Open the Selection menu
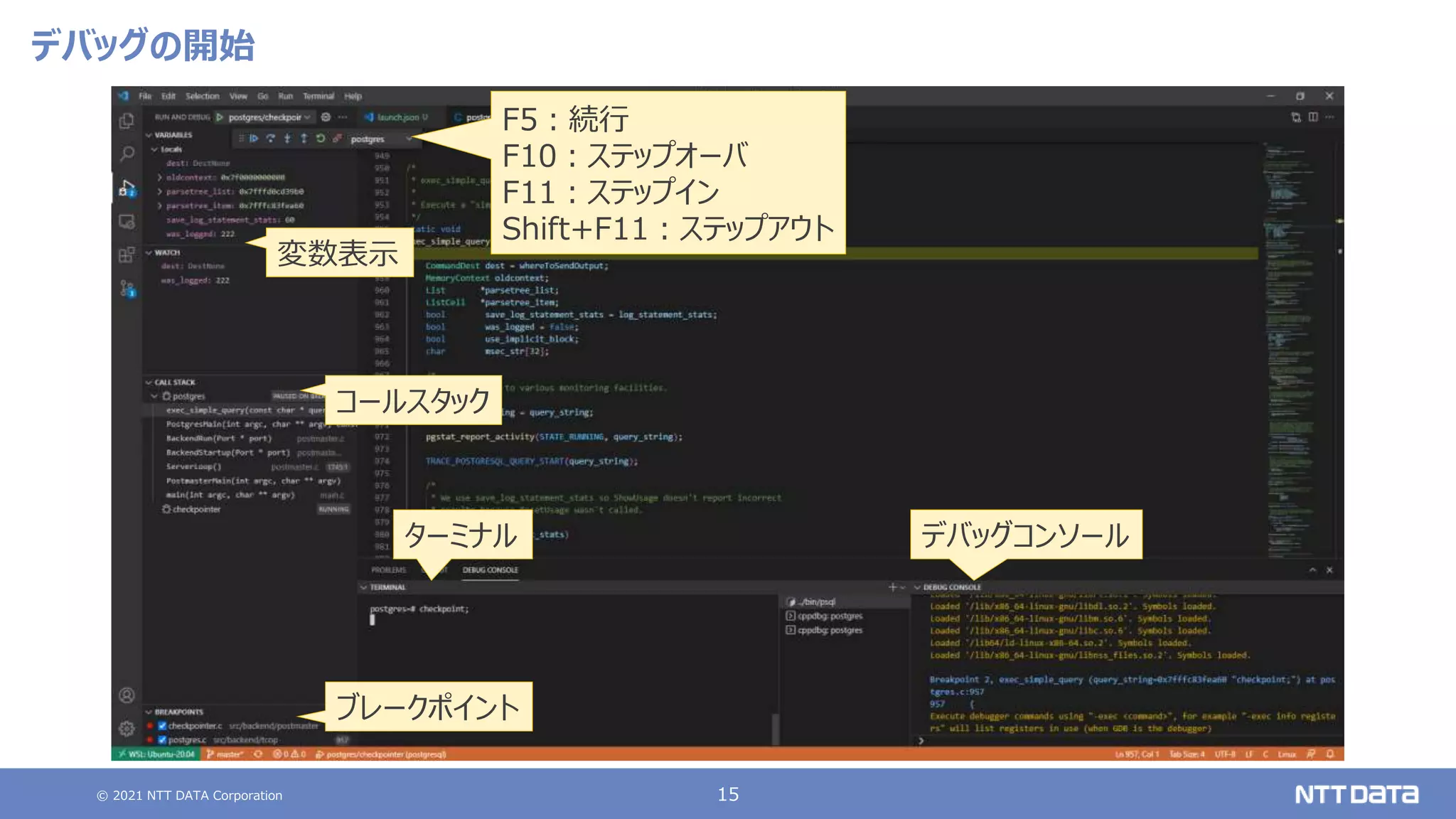The height and width of the screenshot is (819, 1456). tap(203, 96)
